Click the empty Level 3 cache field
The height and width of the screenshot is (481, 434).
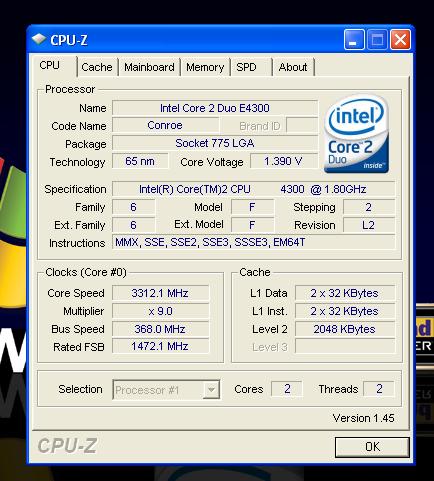click(x=345, y=346)
